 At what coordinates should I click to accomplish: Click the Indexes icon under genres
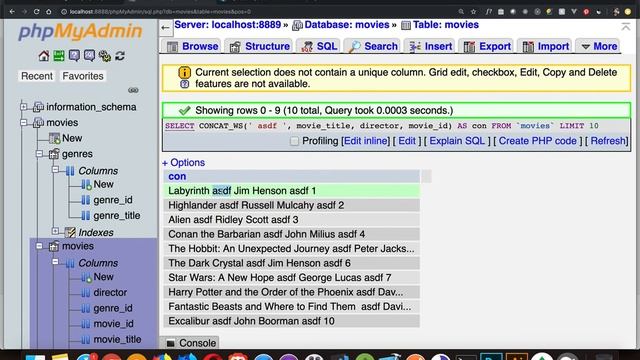click(x=70, y=232)
